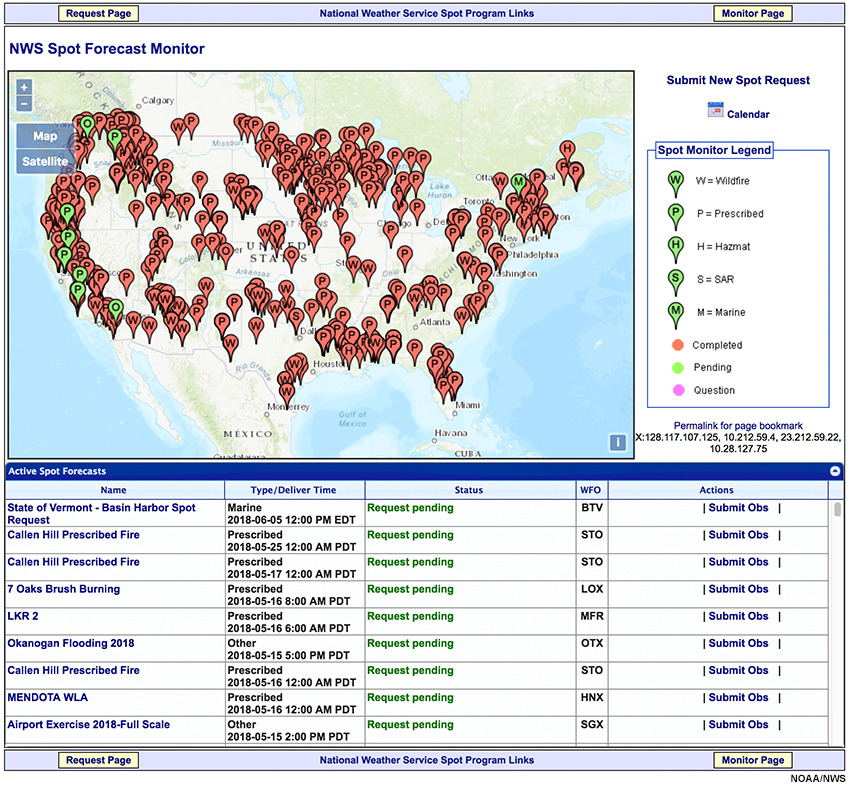
Task: Click the top Monitor Page button
Action: [753, 14]
